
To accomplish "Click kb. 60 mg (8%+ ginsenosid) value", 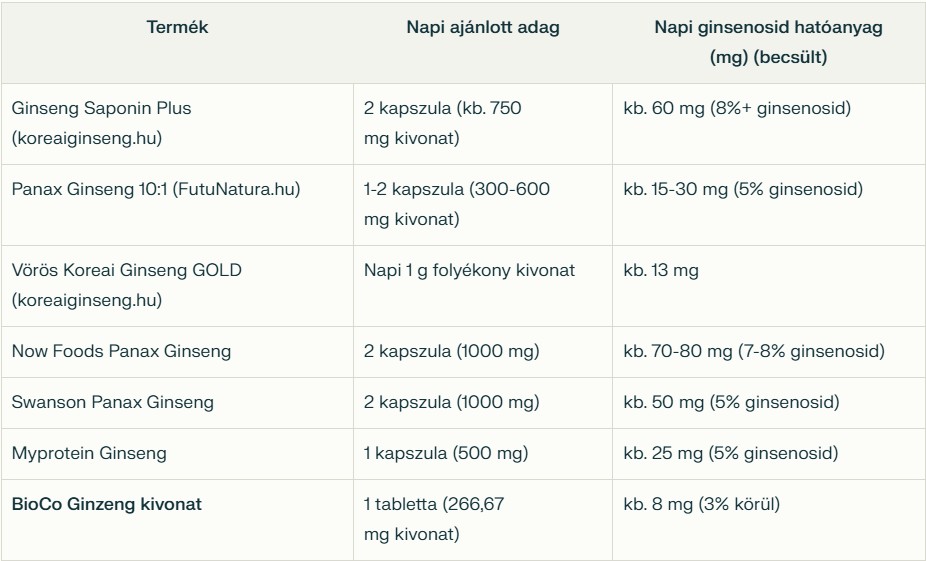I will (736, 108).
